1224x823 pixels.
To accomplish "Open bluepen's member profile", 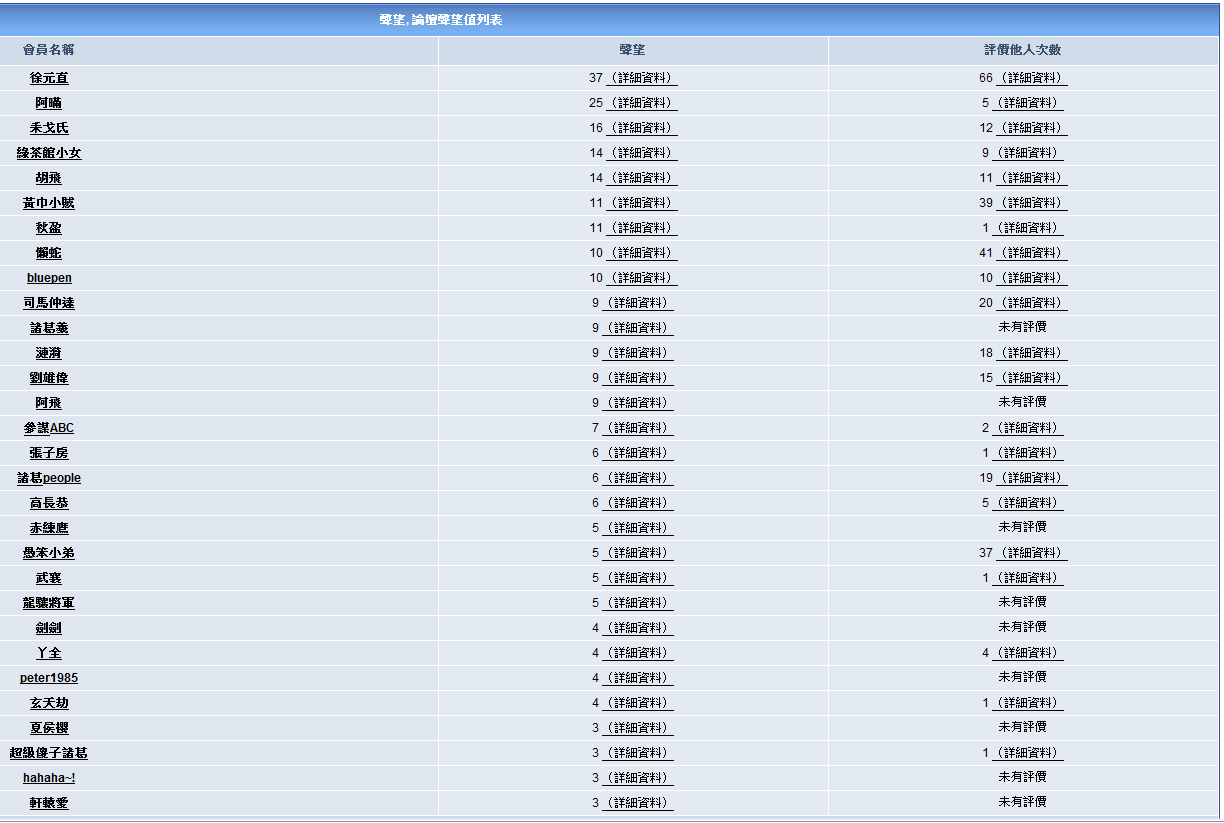I will point(49,278).
